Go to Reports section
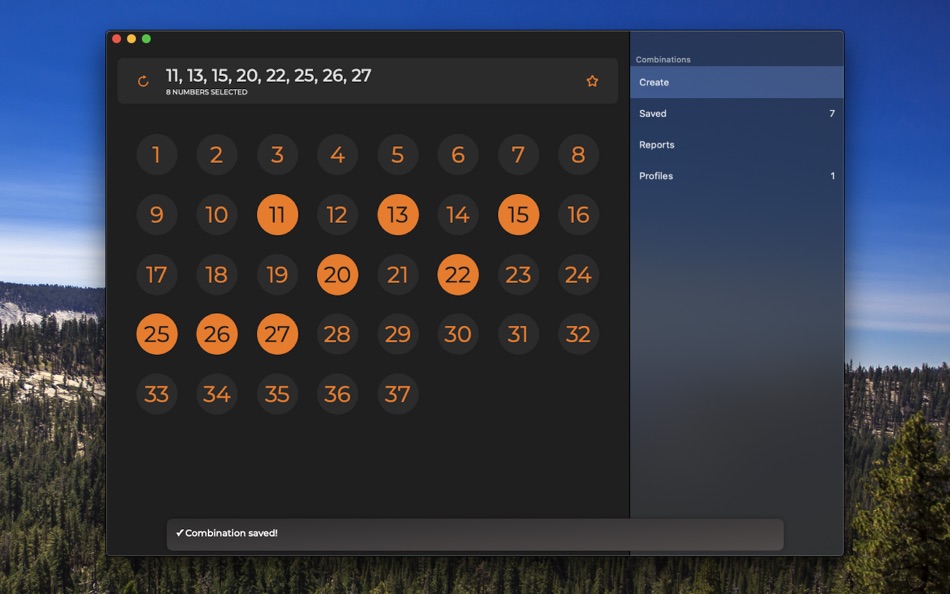Screen dimensions: 950x594 click(x=737, y=145)
